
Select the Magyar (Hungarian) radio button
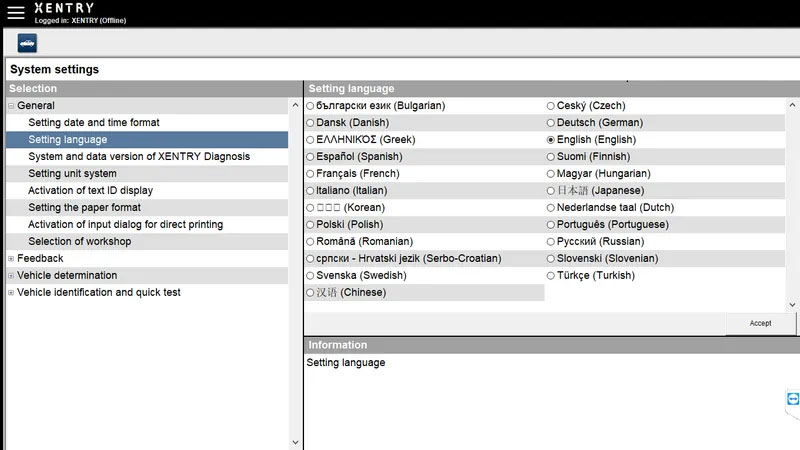click(x=551, y=174)
